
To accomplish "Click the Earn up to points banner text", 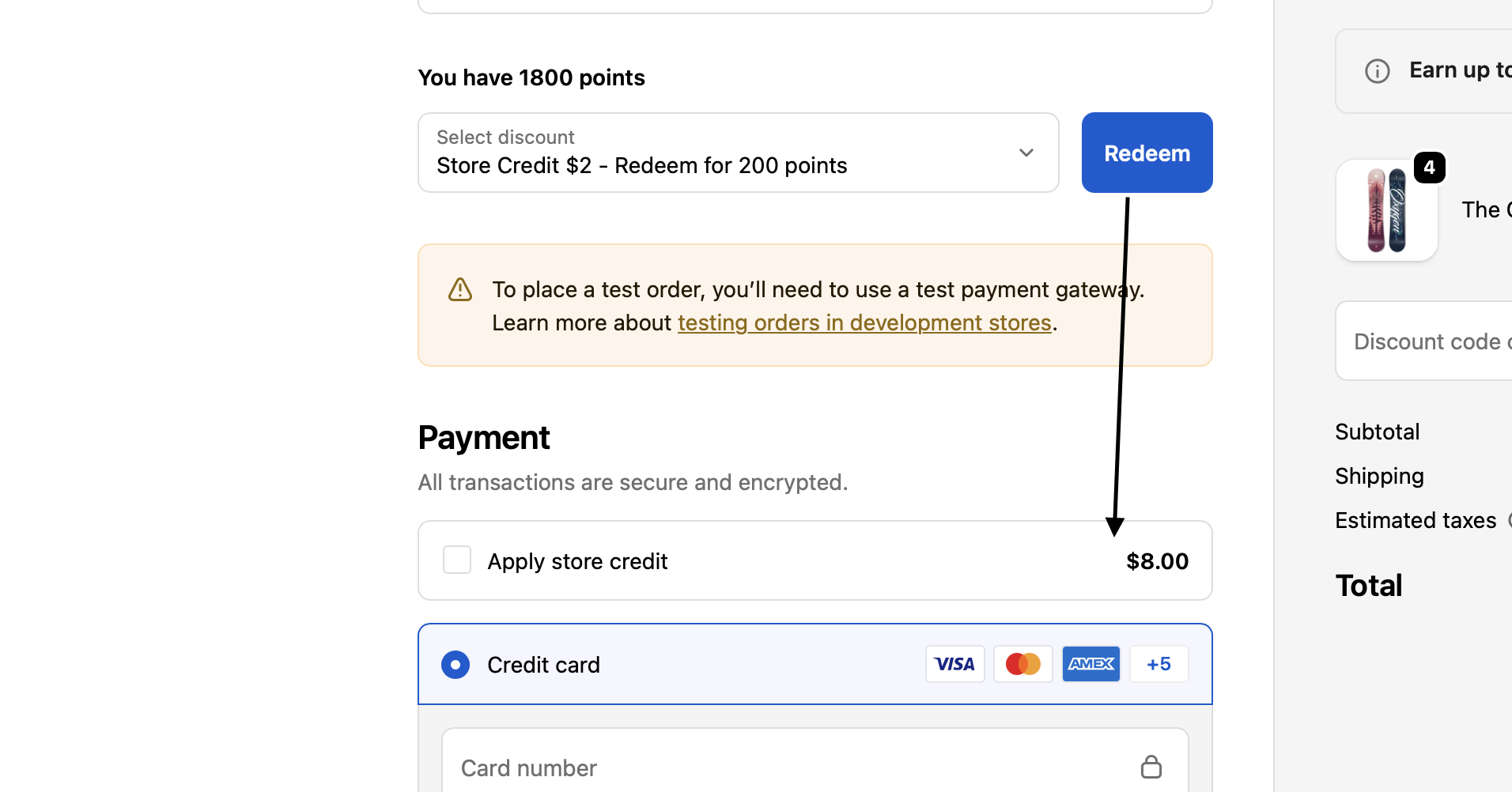I will (1460, 70).
